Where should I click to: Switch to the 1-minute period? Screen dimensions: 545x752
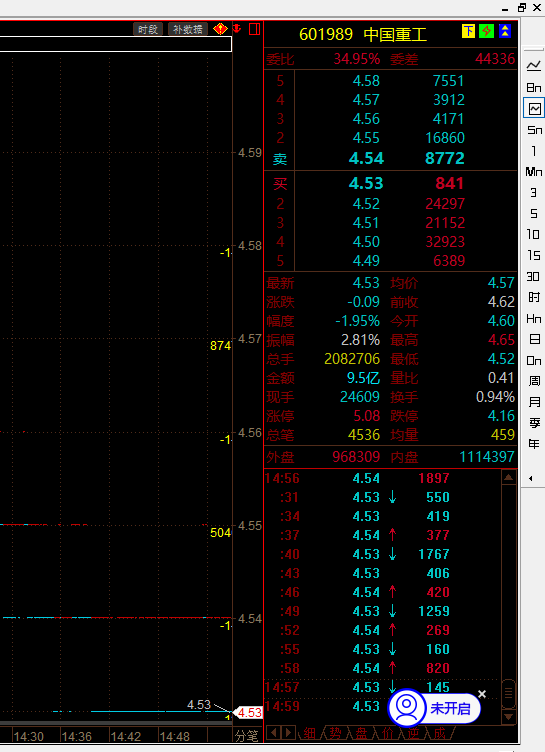[534, 151]
